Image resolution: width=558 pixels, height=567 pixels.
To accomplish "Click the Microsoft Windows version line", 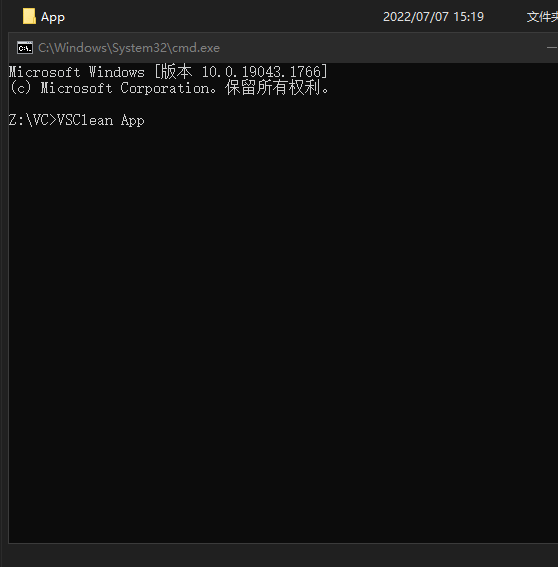I will click(x=168, y=72).
